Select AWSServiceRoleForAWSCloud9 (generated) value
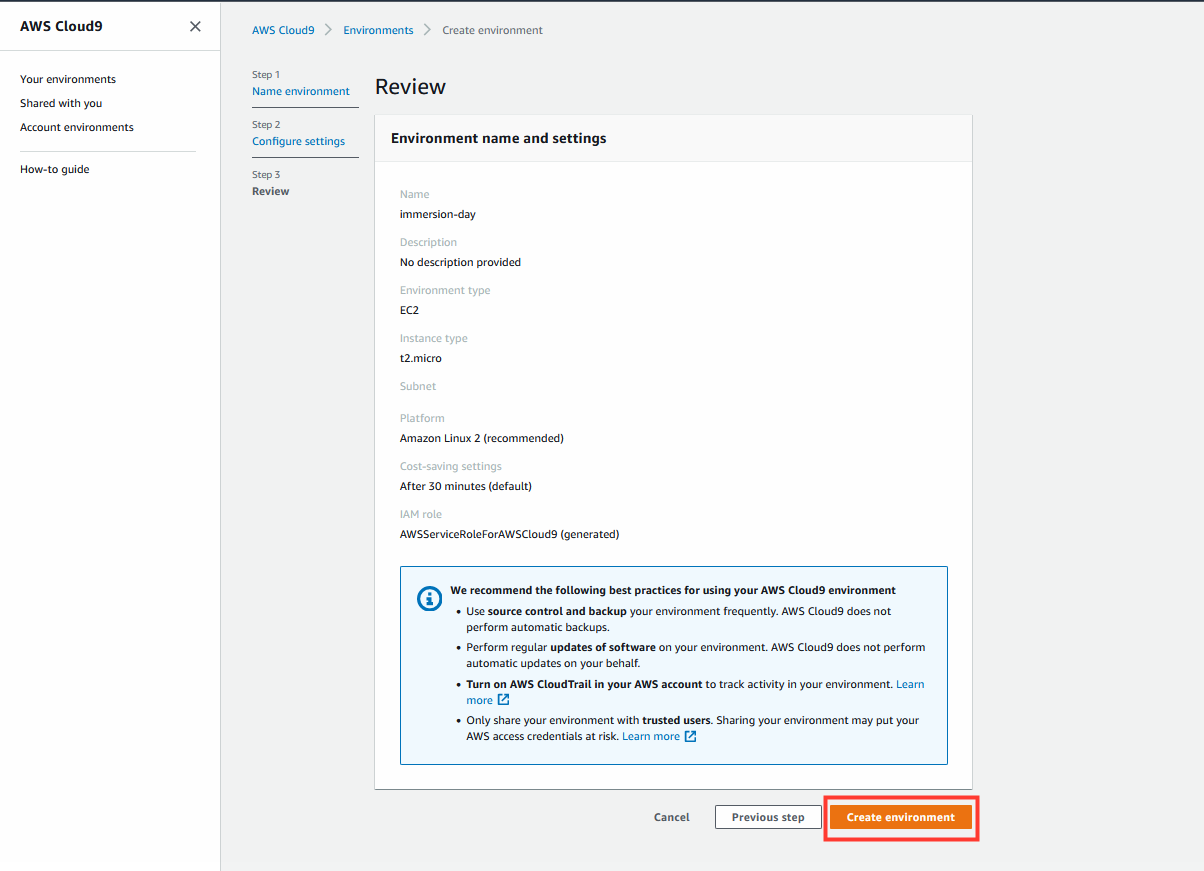 click(510, 534)
